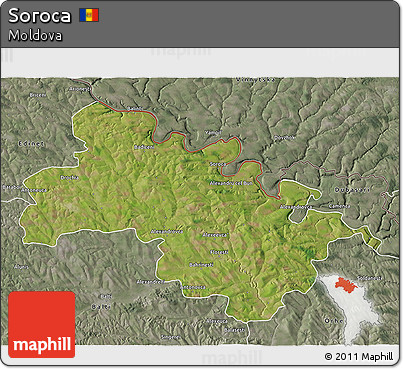
Task: Select the Camenca town label
Action: click(x=339, y=206)
